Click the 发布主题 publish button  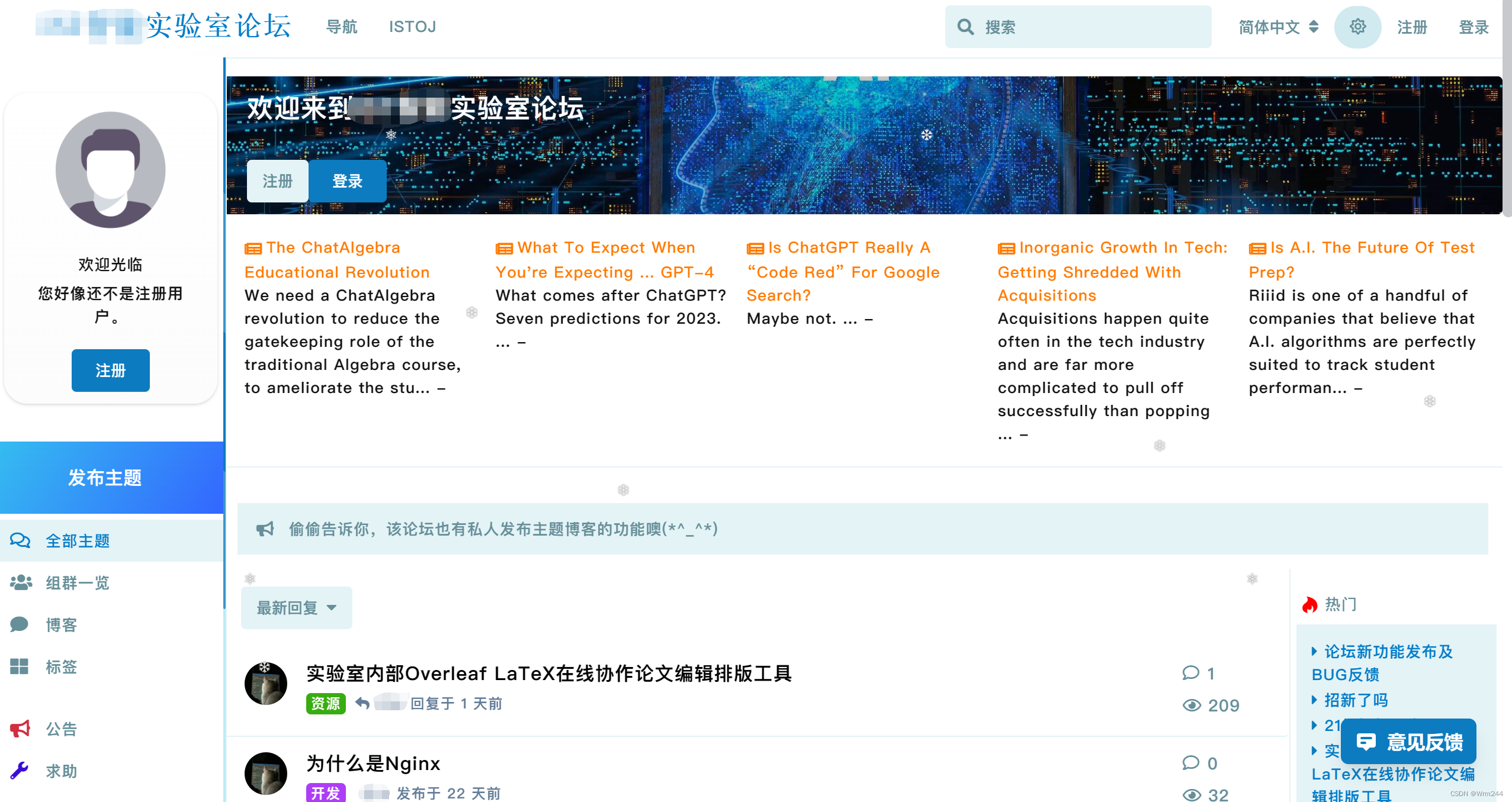(105, 478)
